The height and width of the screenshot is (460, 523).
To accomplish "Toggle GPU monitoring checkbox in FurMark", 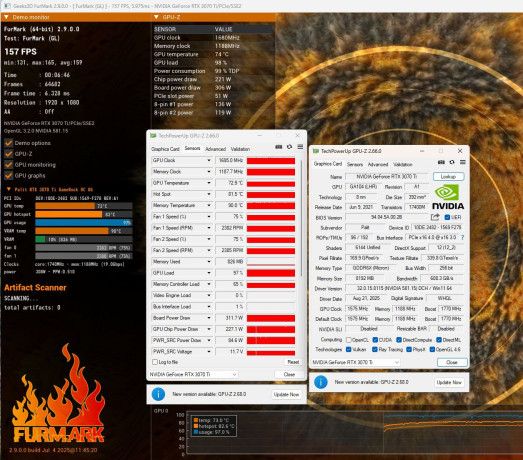I will tap(9, 165).
